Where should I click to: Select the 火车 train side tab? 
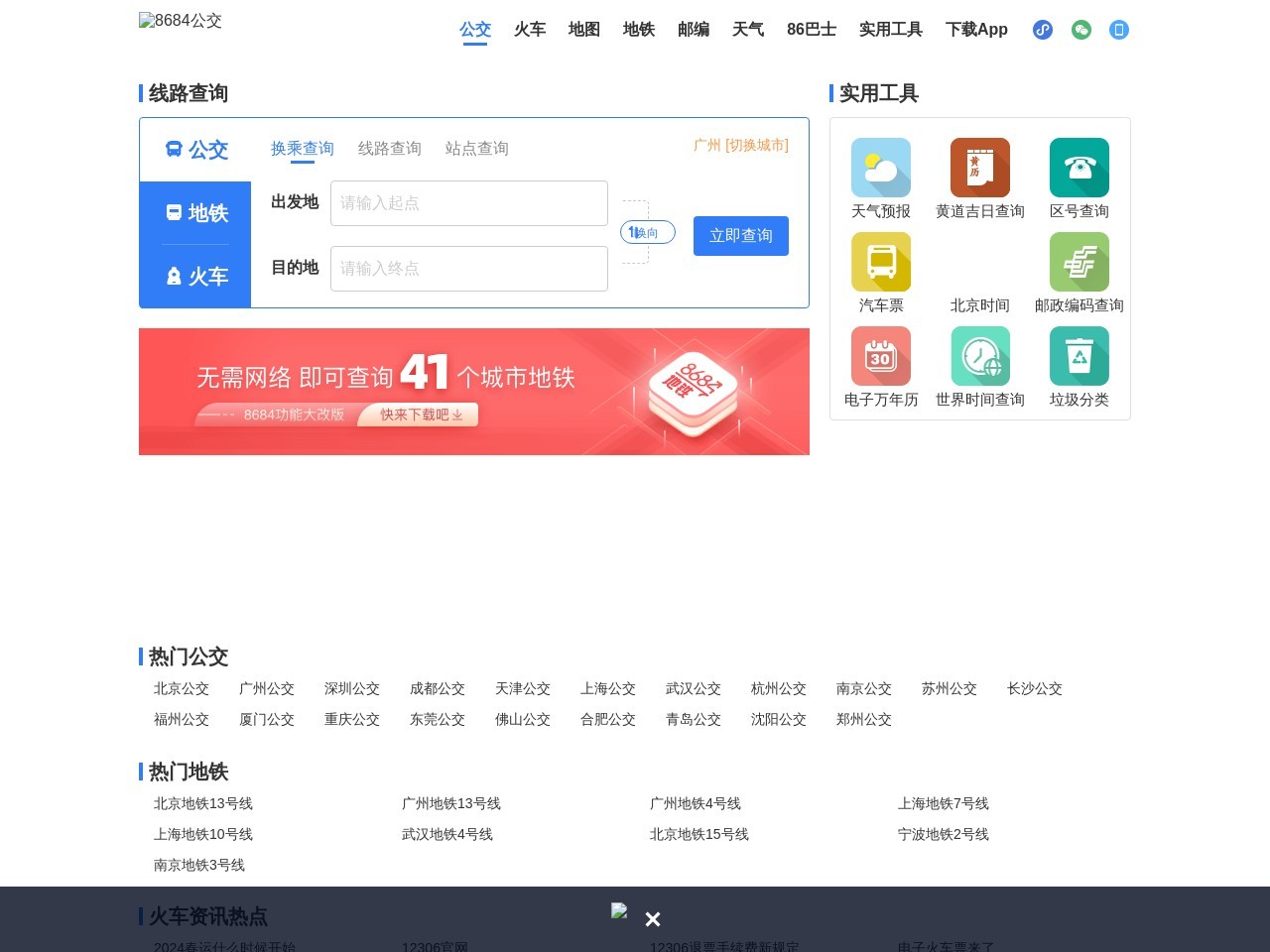195,277
